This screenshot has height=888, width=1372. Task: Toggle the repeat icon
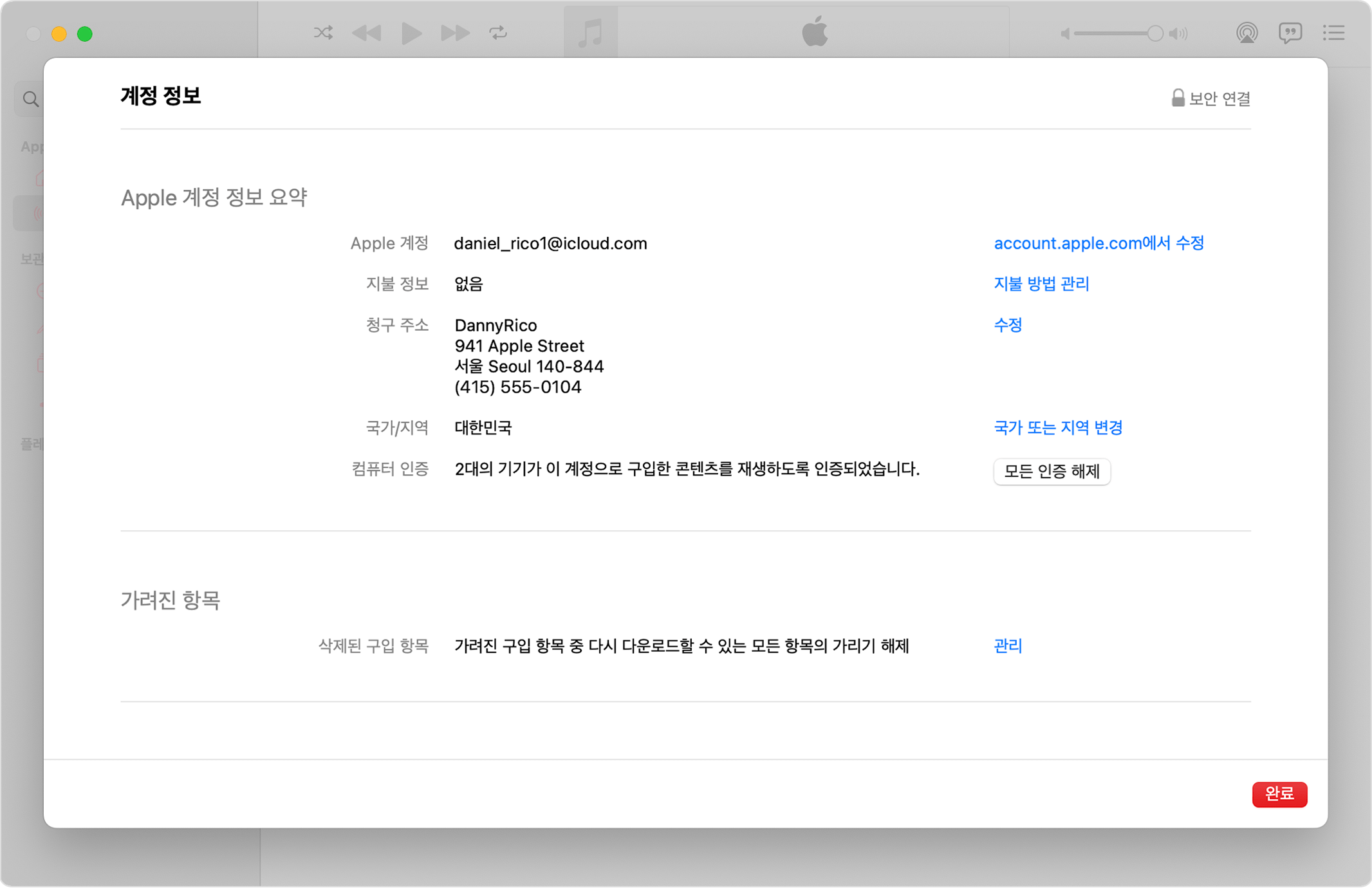click(498, 33)
